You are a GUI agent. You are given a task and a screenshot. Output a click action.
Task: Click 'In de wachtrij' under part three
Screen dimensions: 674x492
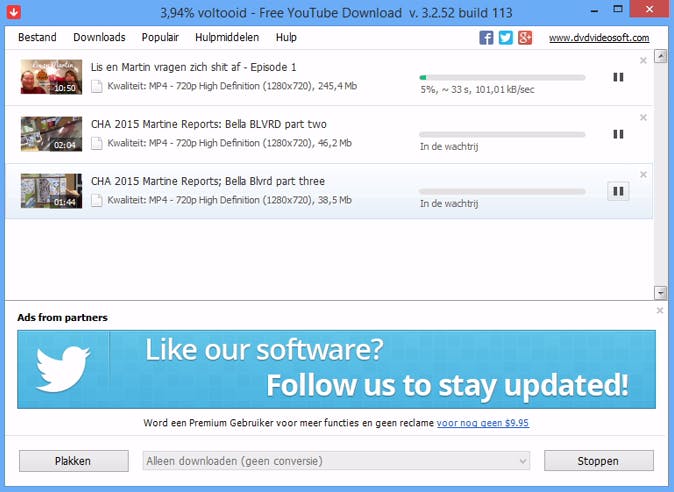click(449, 204)
